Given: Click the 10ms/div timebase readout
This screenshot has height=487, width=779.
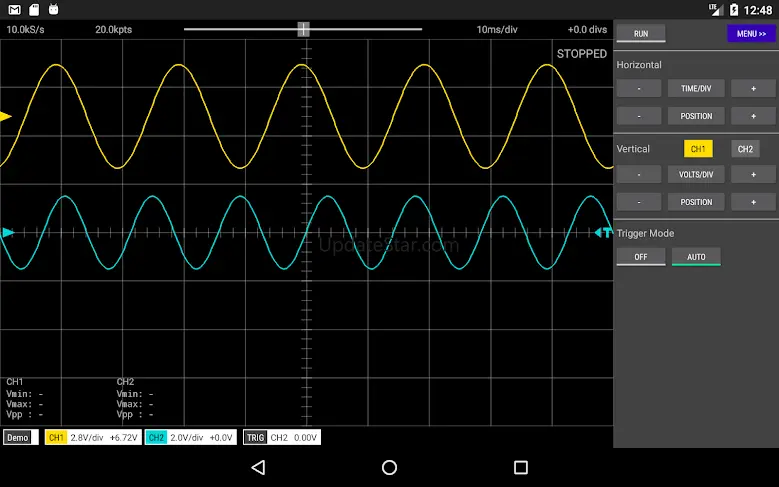Looking at the screenshot, I should pos(497,29).
